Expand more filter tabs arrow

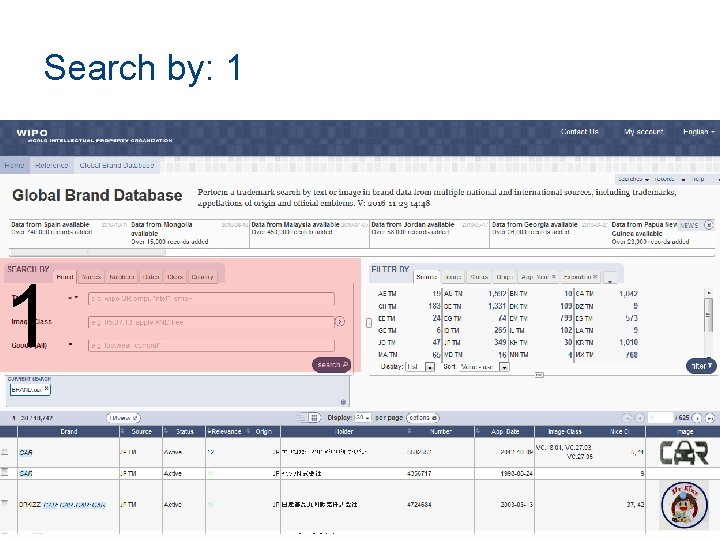click(610, 278)
